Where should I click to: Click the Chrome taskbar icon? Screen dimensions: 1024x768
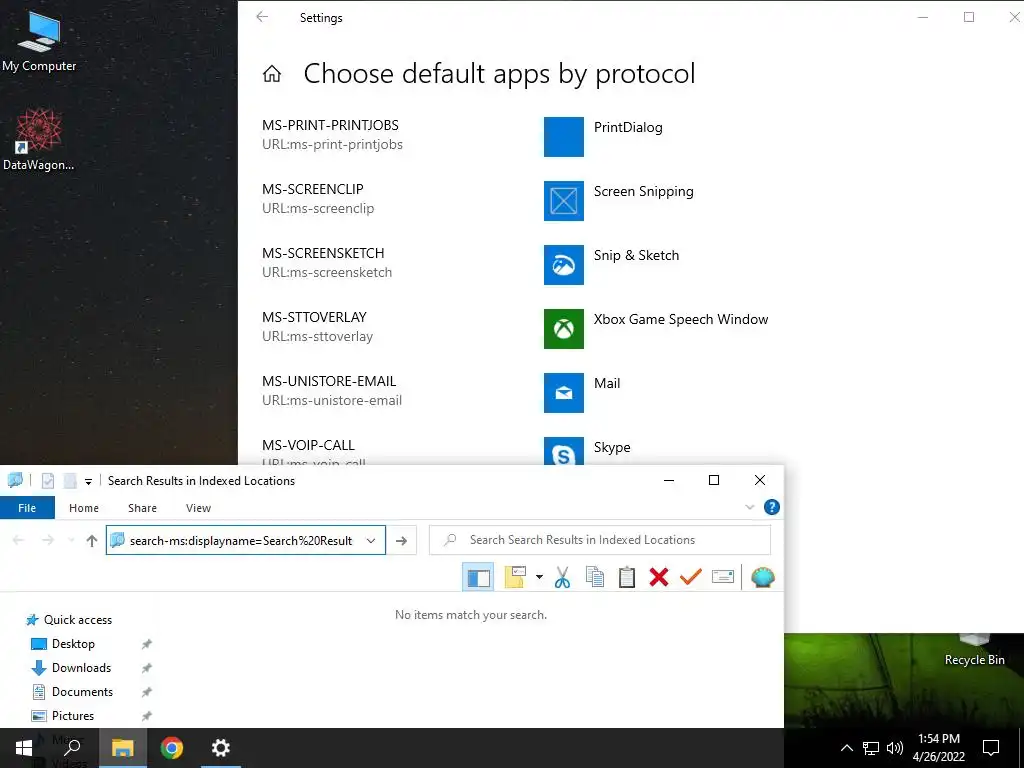click(172, 748)
